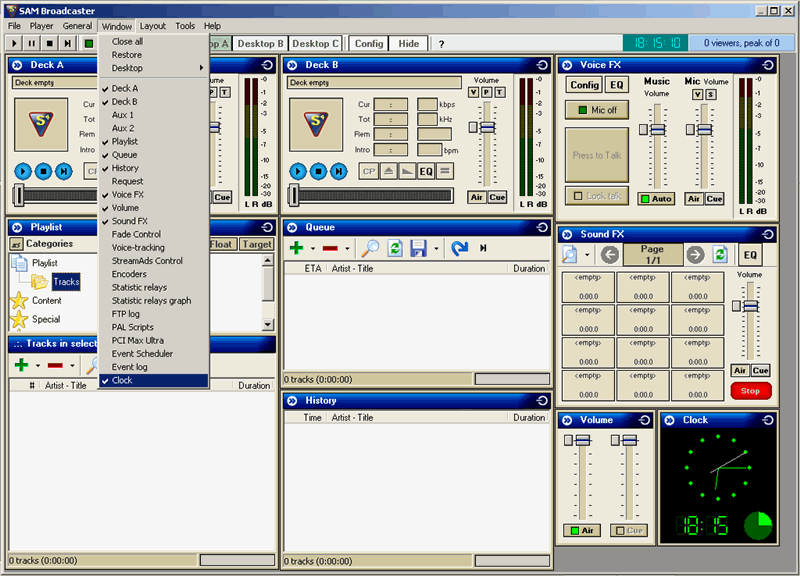This screenshot has width=800, height=576.
Task: Click Queue magnifier search icon
Action: click(x=370, y=248)
